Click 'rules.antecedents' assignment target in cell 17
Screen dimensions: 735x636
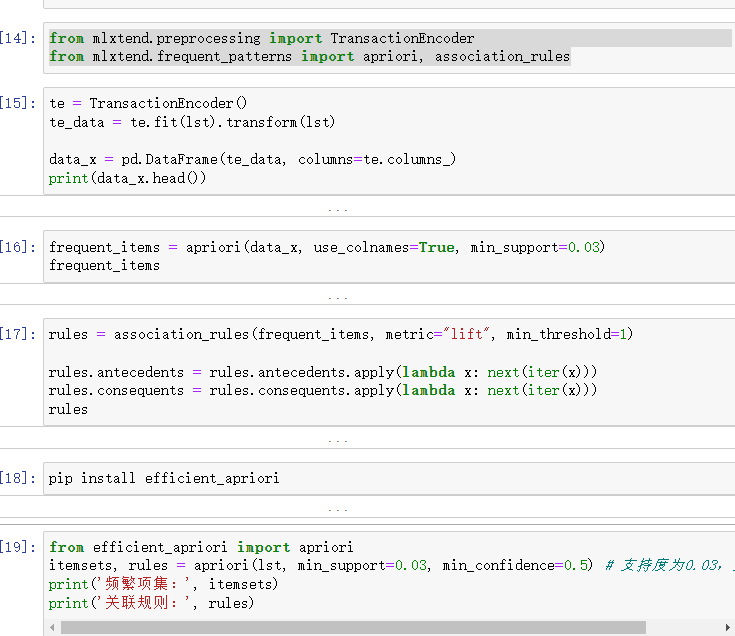116,372
